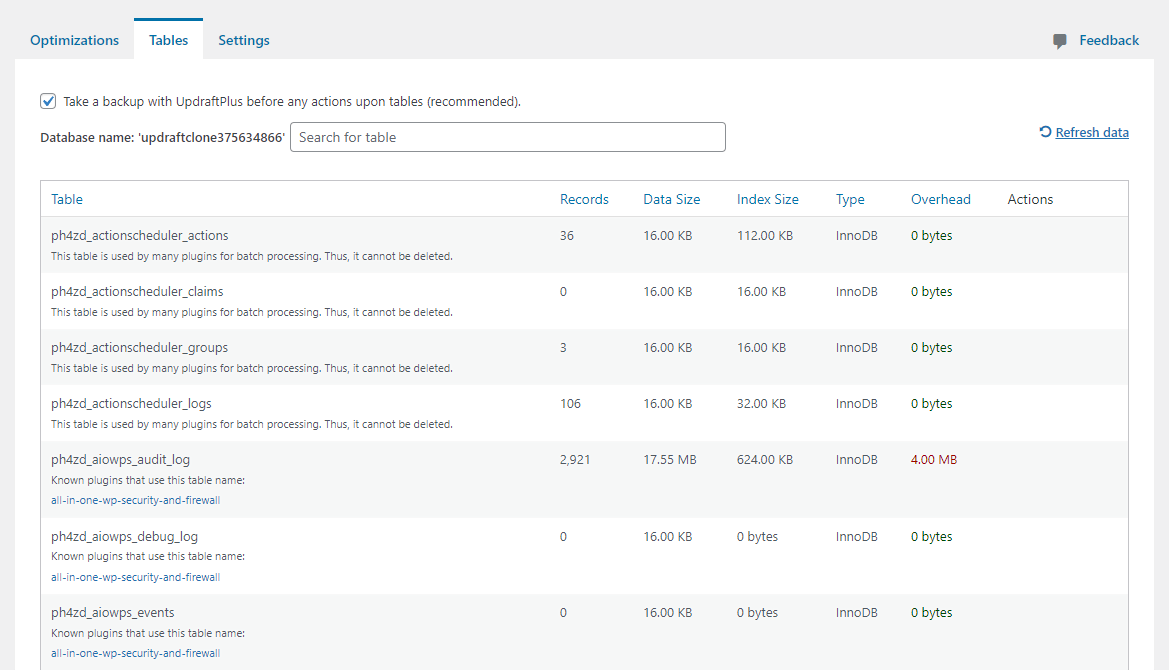
Task: Open plugin link under ph4zd_aiowps_audit_log
Action: tap(135, 500)
